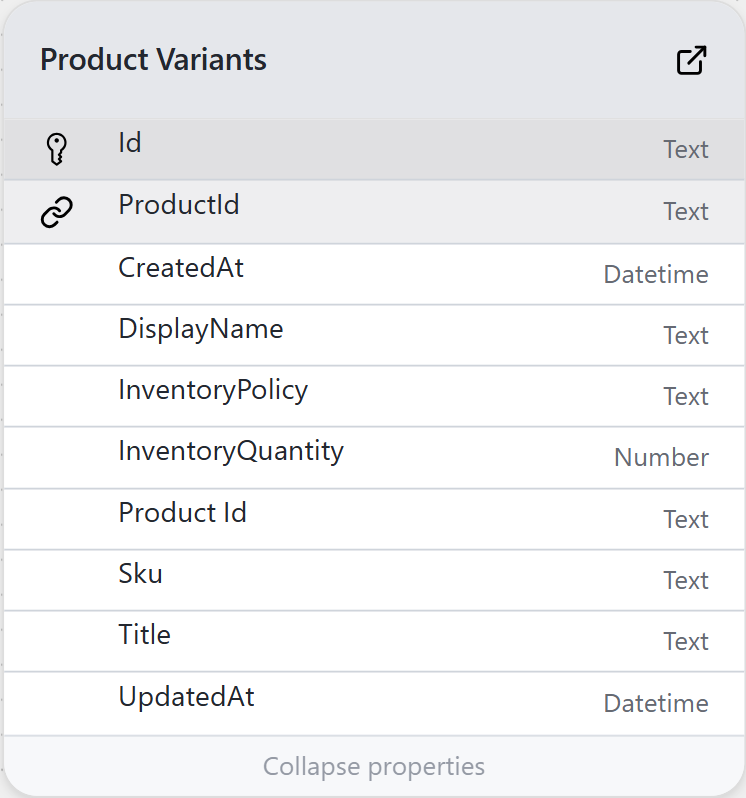The width and height of the screenshot is (746, 798).
Task: Open Product Variants in new window icon
Action: [691, 60]
